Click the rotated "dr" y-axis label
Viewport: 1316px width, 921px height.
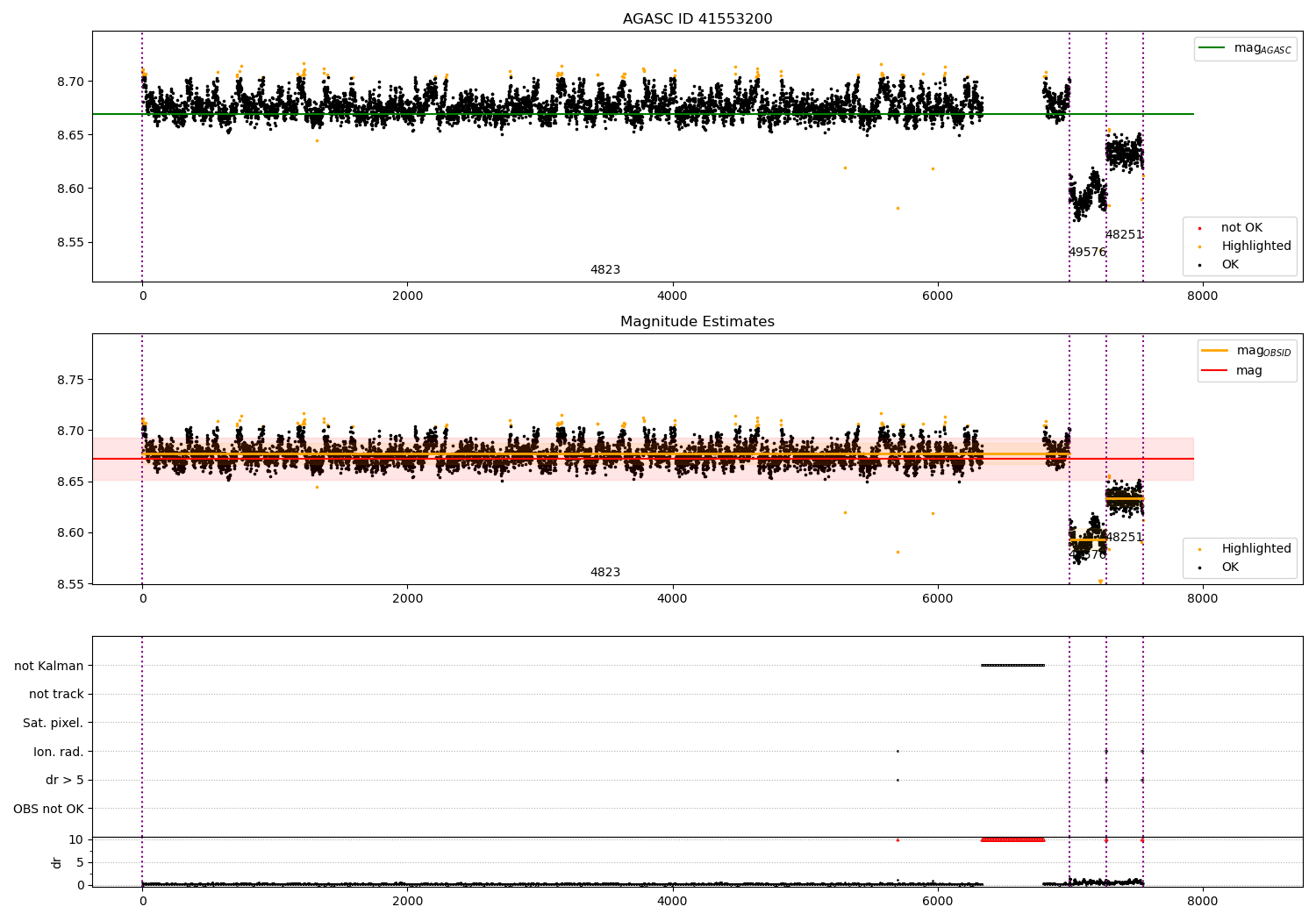[x=57, y=862]
